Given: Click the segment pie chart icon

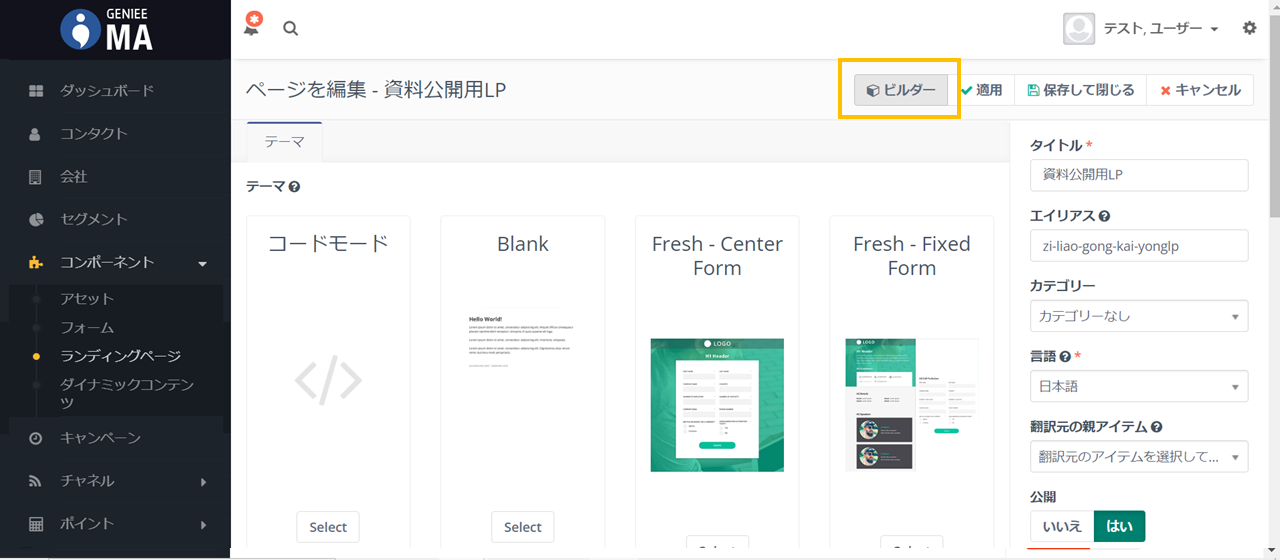Looking at the screenshot, I should pos(36,219).
